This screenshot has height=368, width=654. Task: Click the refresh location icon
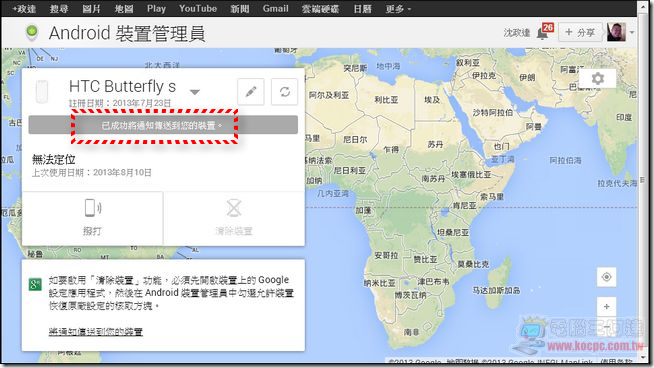pyautogui.click(x=285, y=92)
